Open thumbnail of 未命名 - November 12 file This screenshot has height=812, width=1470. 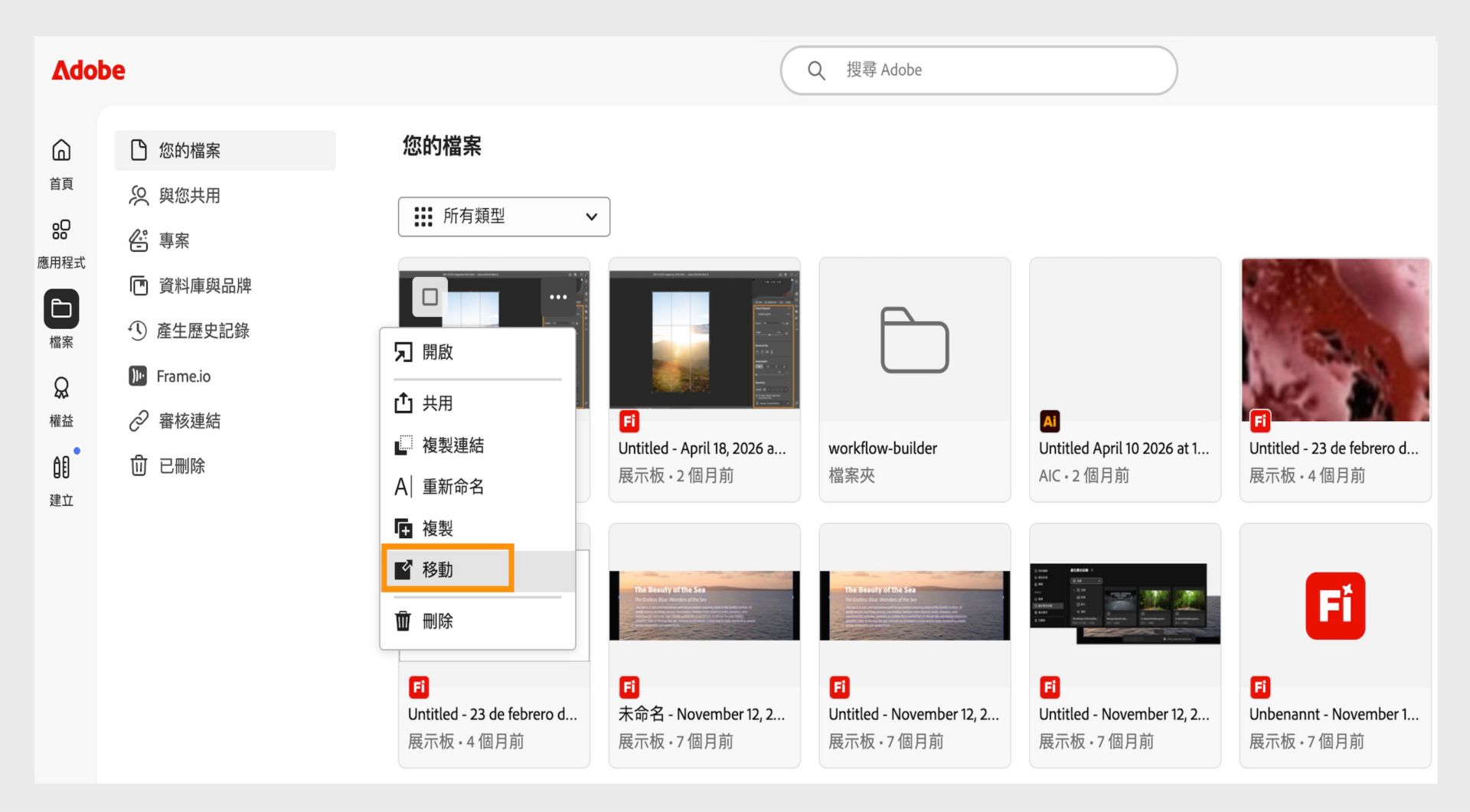tap(704, 605)
